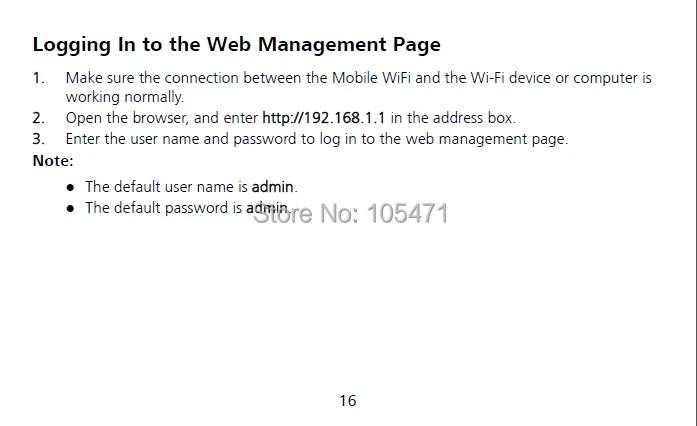Click 'Open the browser' in step two
The width and height of the screenshot is (697, 426).
click(127, 118)
